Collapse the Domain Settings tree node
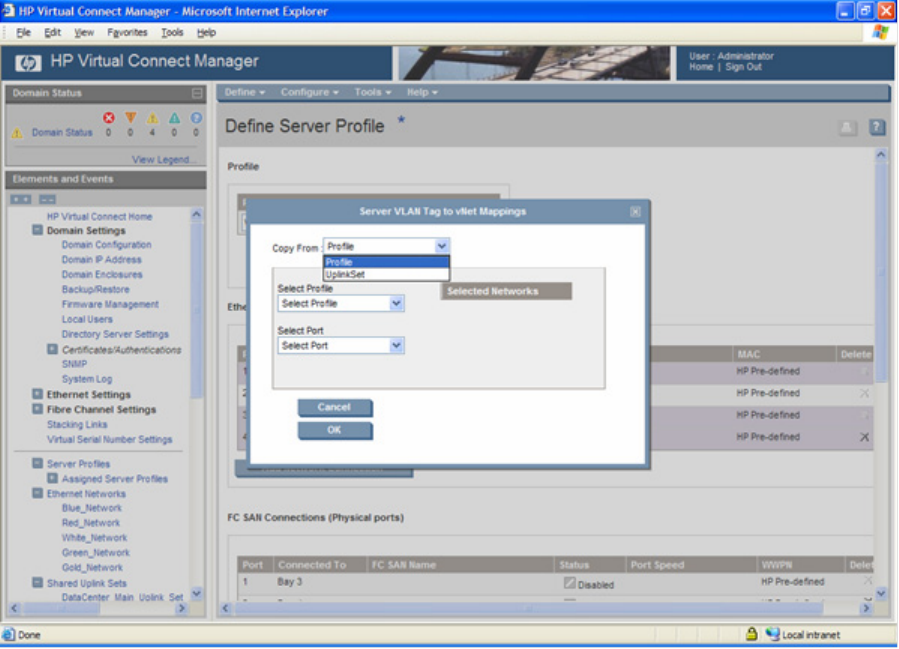899x649 pixels. (37, 230)
